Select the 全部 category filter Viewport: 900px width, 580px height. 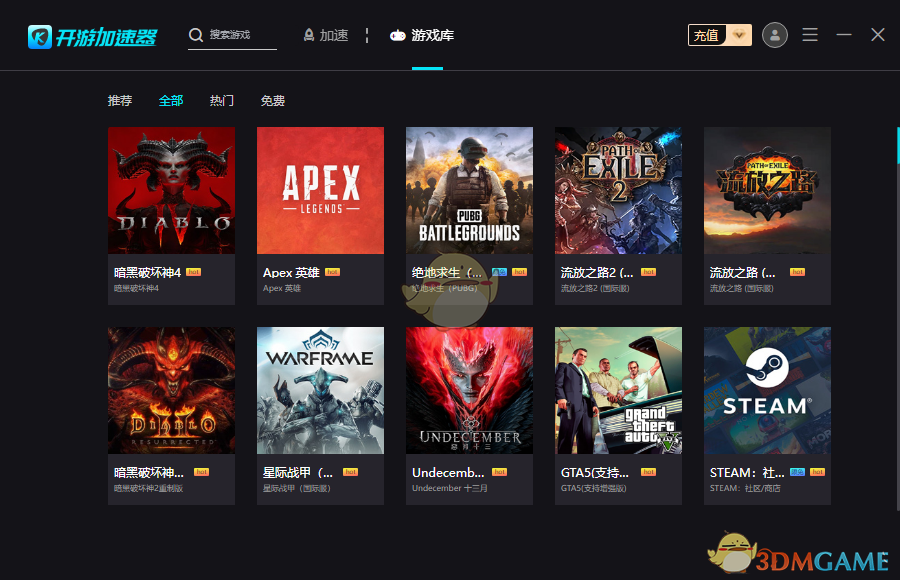(171, 101)
